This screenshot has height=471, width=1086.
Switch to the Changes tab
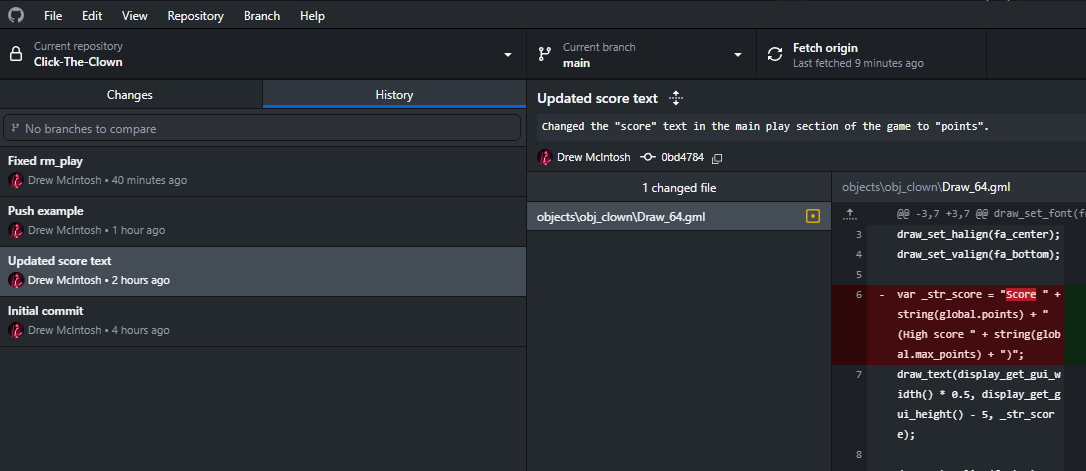point(130,95)
